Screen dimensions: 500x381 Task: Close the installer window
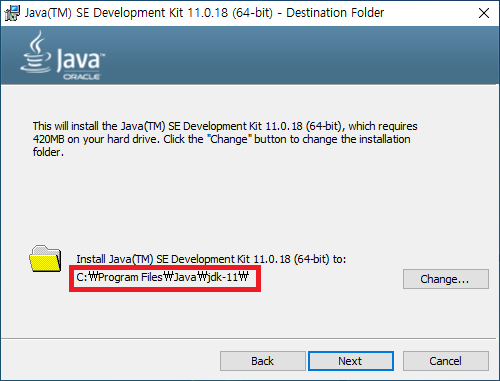(x=484, y=13)
